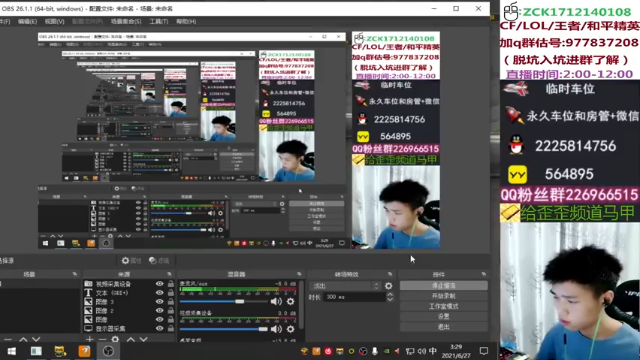
Task: Pop out the 混音器 dock panel
Action: 299,274
